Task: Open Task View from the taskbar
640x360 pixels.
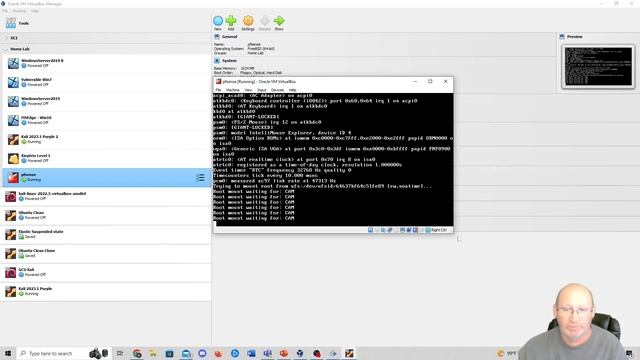Action: tap(120, 353)
